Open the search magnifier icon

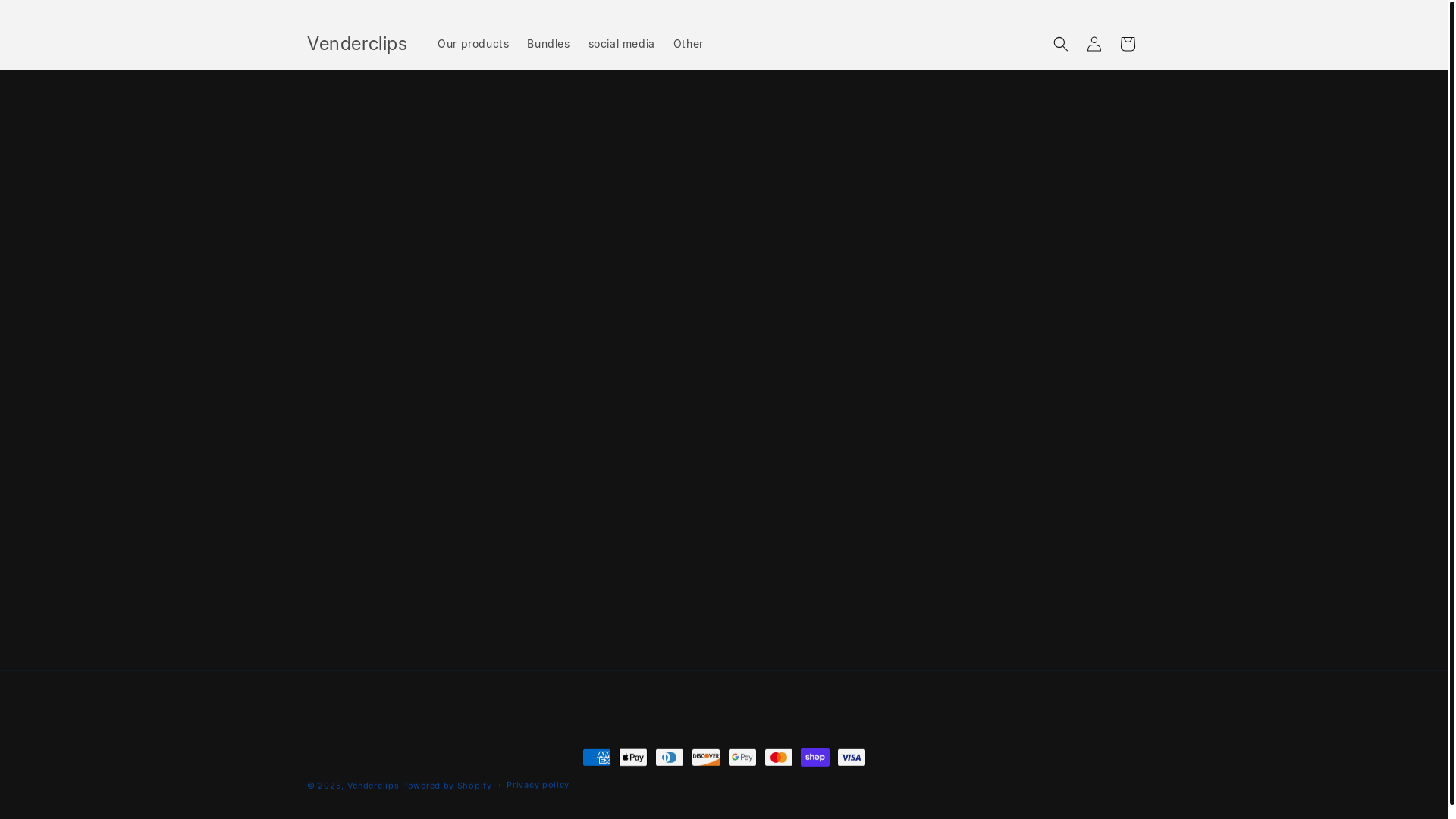tap(1060, 44)
